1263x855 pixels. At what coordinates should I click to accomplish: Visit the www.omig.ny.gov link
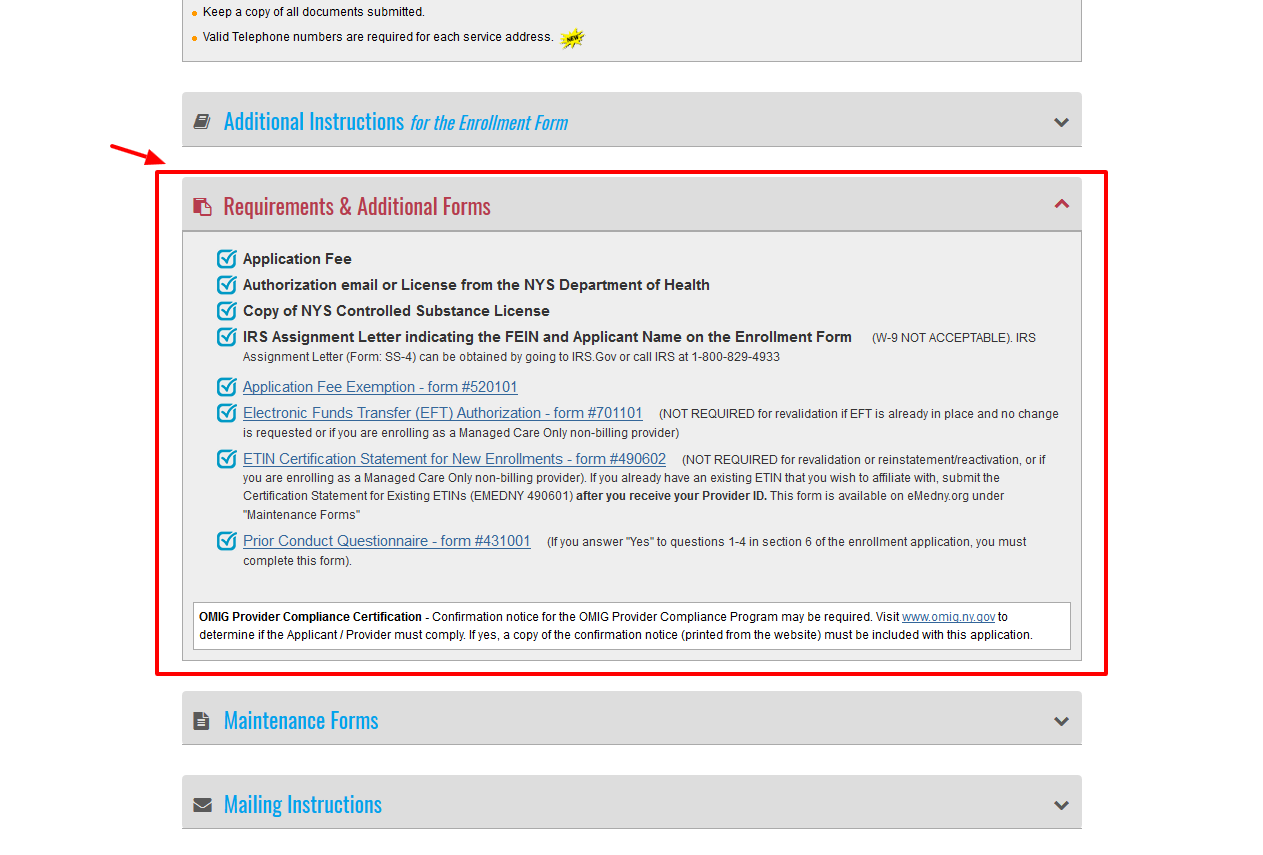coord(948,617)
